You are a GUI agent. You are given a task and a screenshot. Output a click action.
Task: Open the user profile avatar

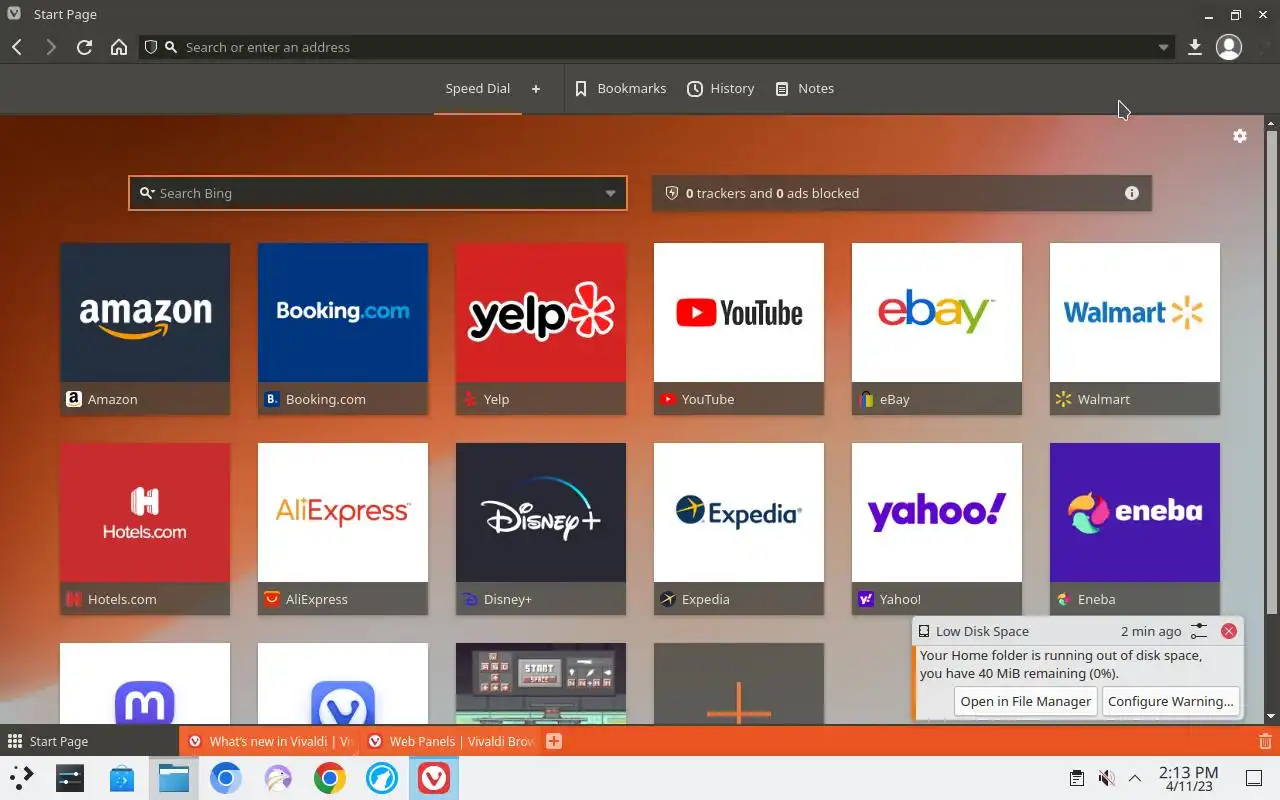coord(1229,47)
